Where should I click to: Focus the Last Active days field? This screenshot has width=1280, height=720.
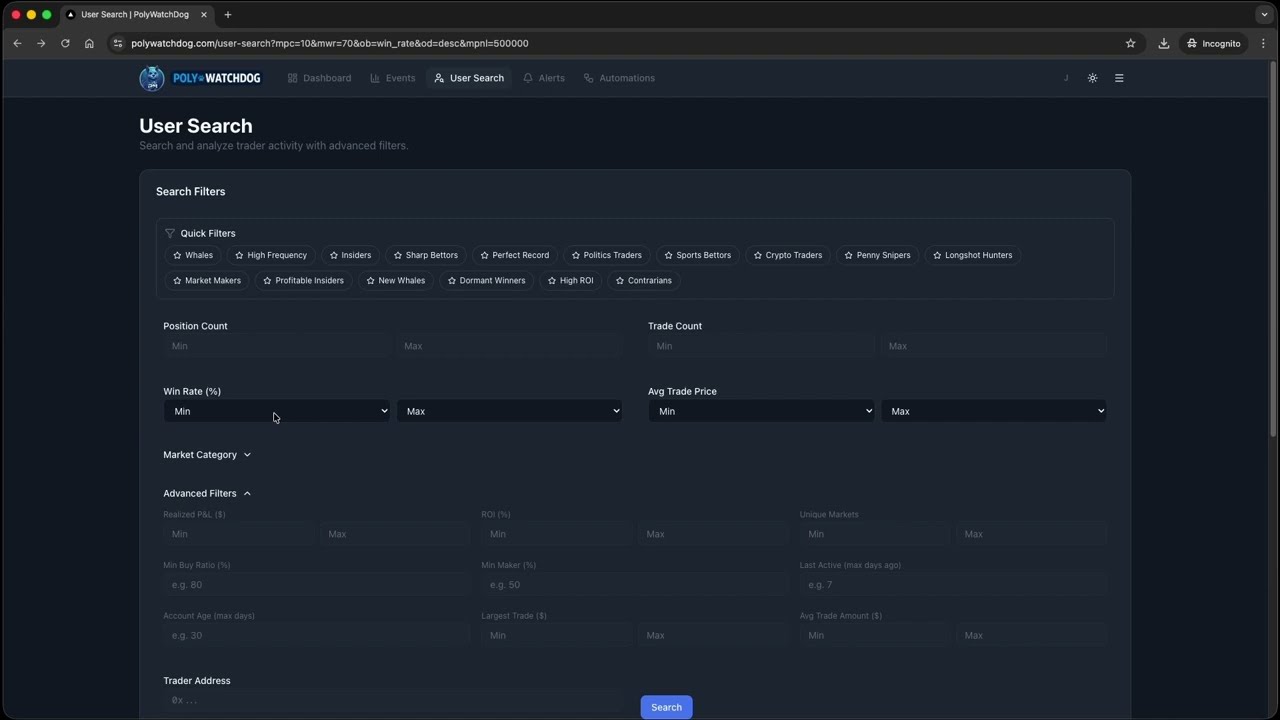[x=953, y=585]
